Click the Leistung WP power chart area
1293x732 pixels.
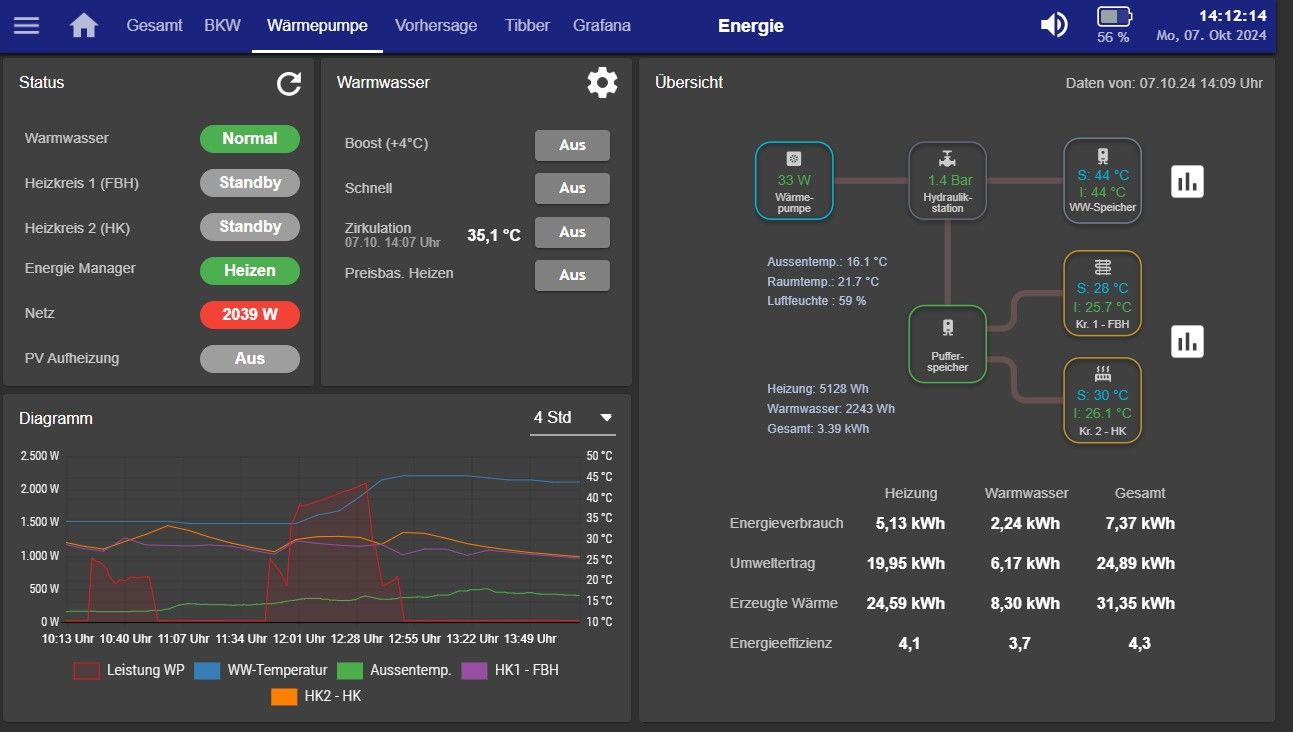[x=322, y=540]
